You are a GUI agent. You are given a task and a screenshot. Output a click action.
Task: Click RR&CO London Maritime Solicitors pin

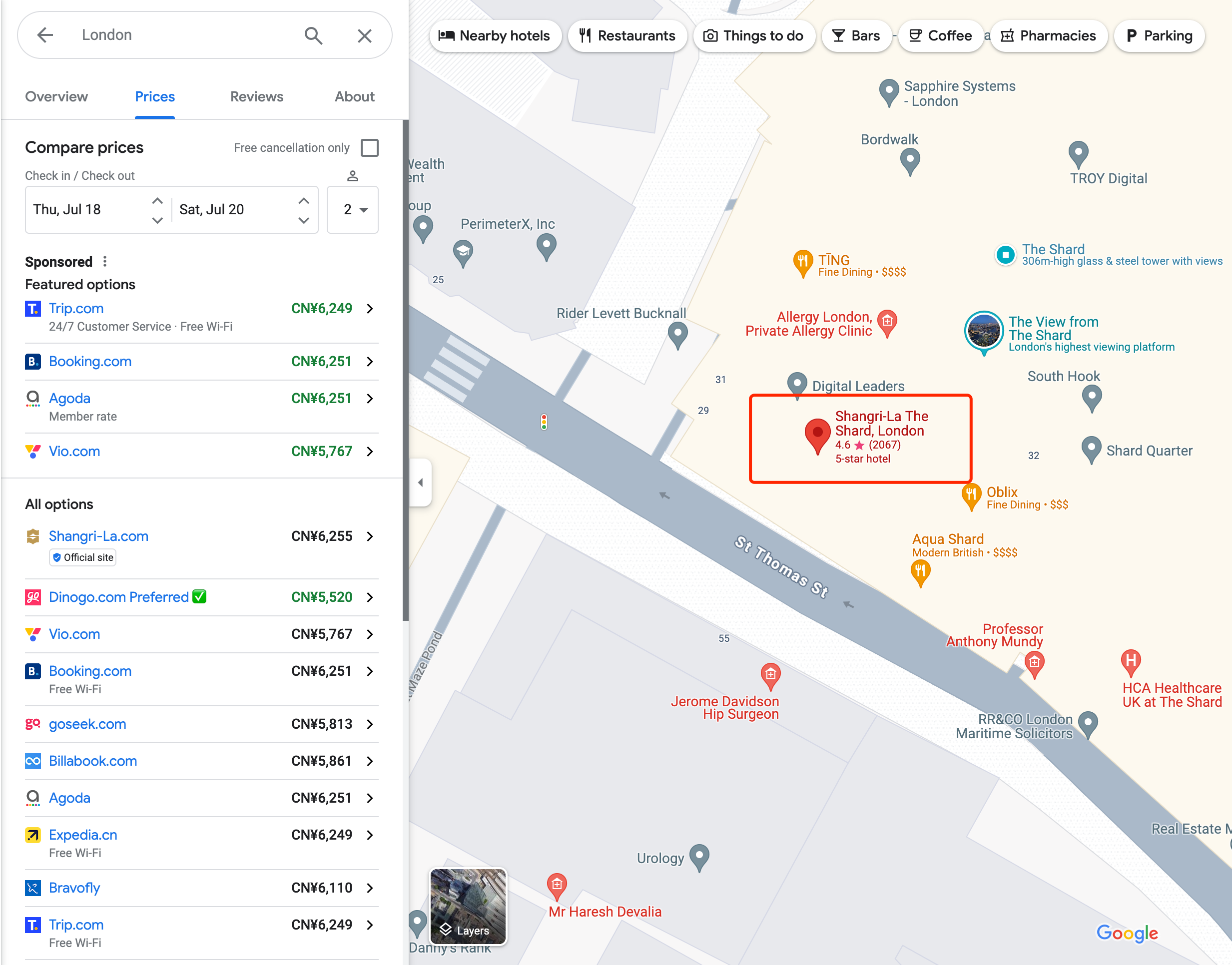pyautogui.click(x=1088, y=725)
